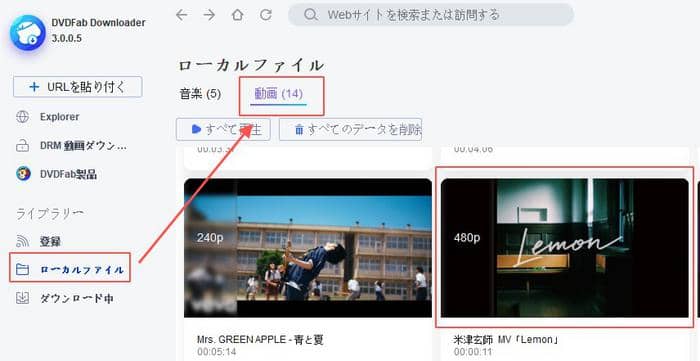This screenshot has width=700, height=361.
Task: Click the search magnifier icon
Action: 310,15
